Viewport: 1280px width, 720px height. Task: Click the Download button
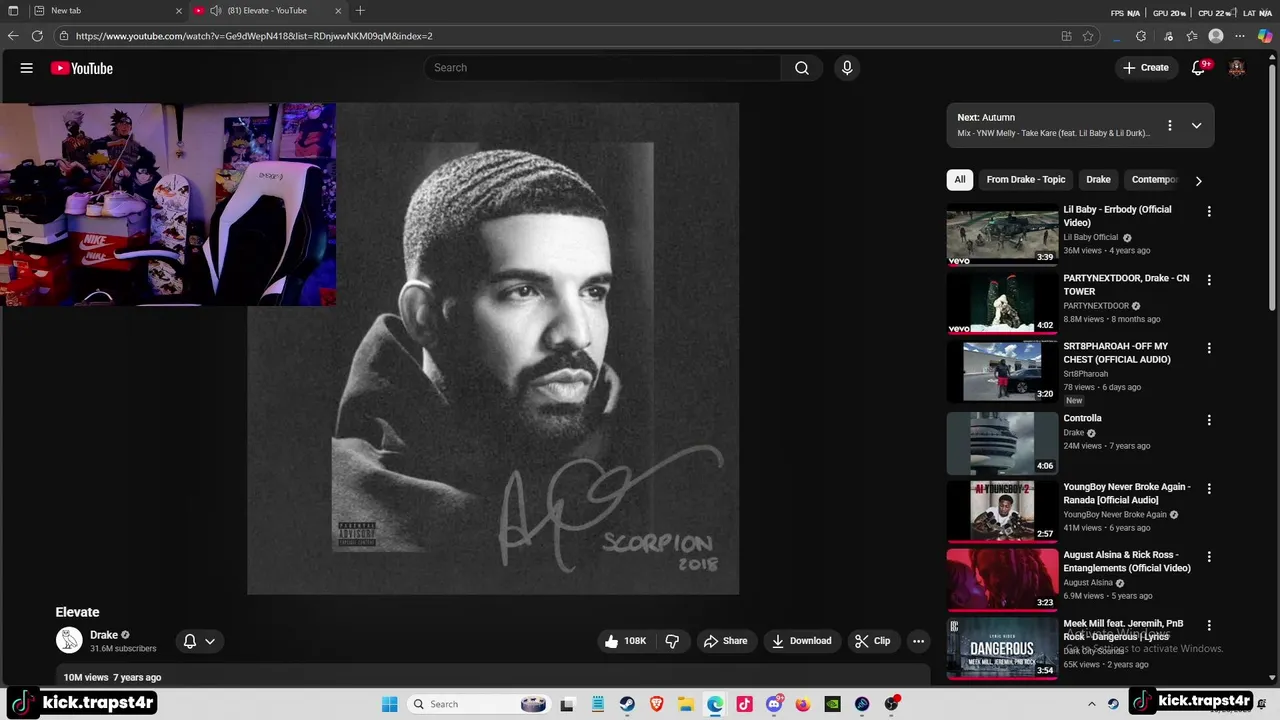801,641
